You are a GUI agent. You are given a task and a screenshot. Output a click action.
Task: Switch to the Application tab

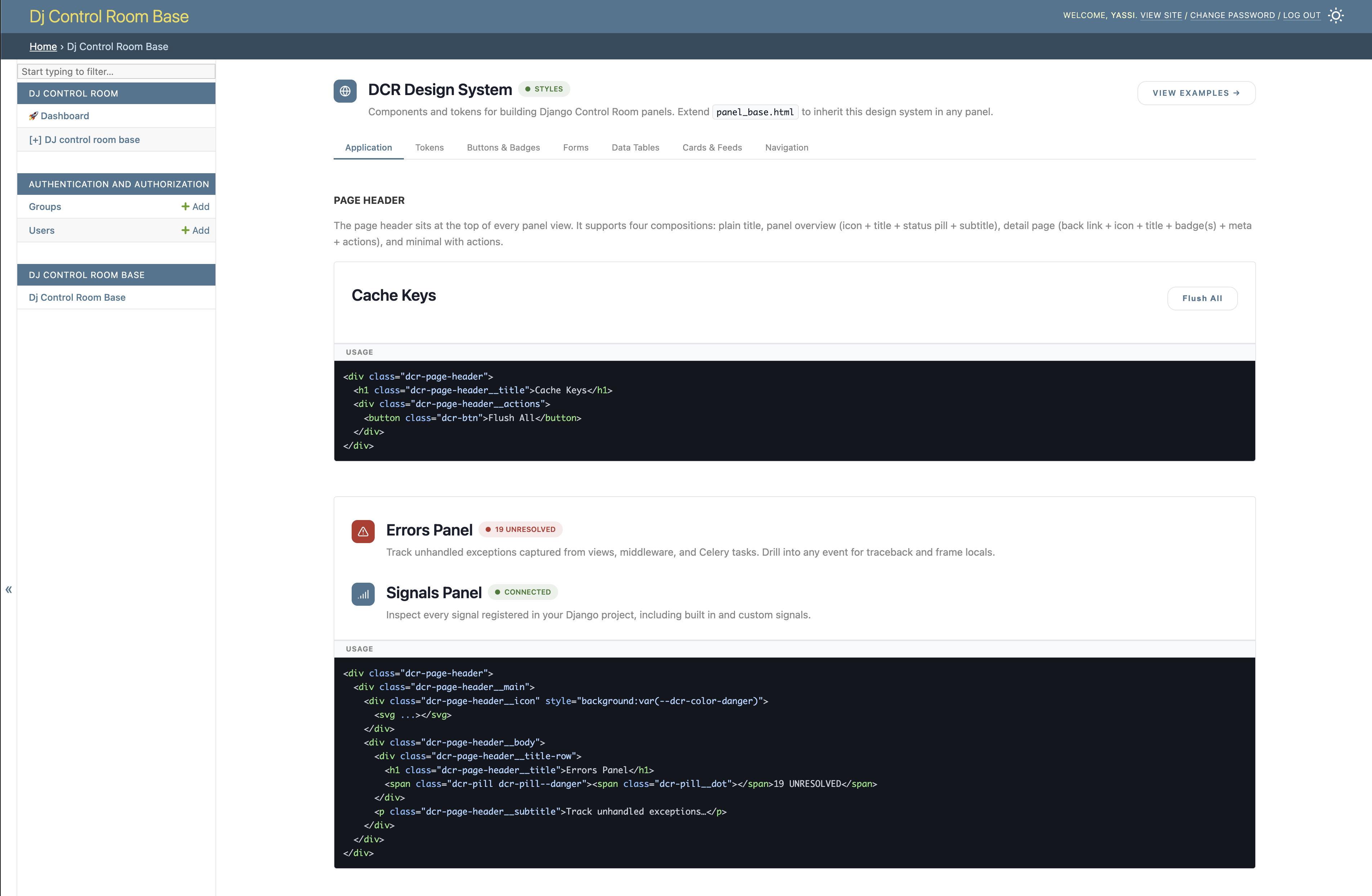coord(368,148)
